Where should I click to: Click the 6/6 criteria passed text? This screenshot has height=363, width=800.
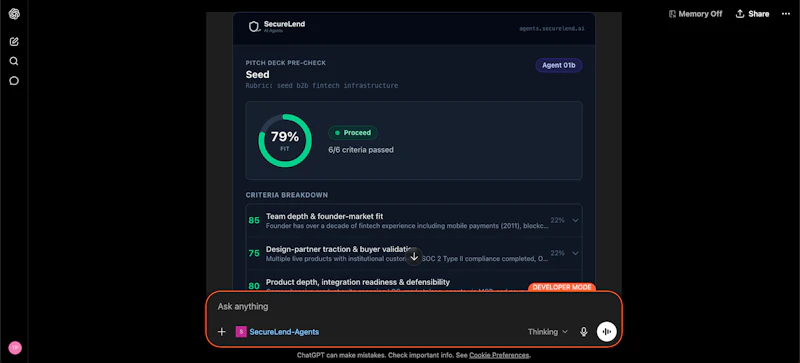[361, 150]
